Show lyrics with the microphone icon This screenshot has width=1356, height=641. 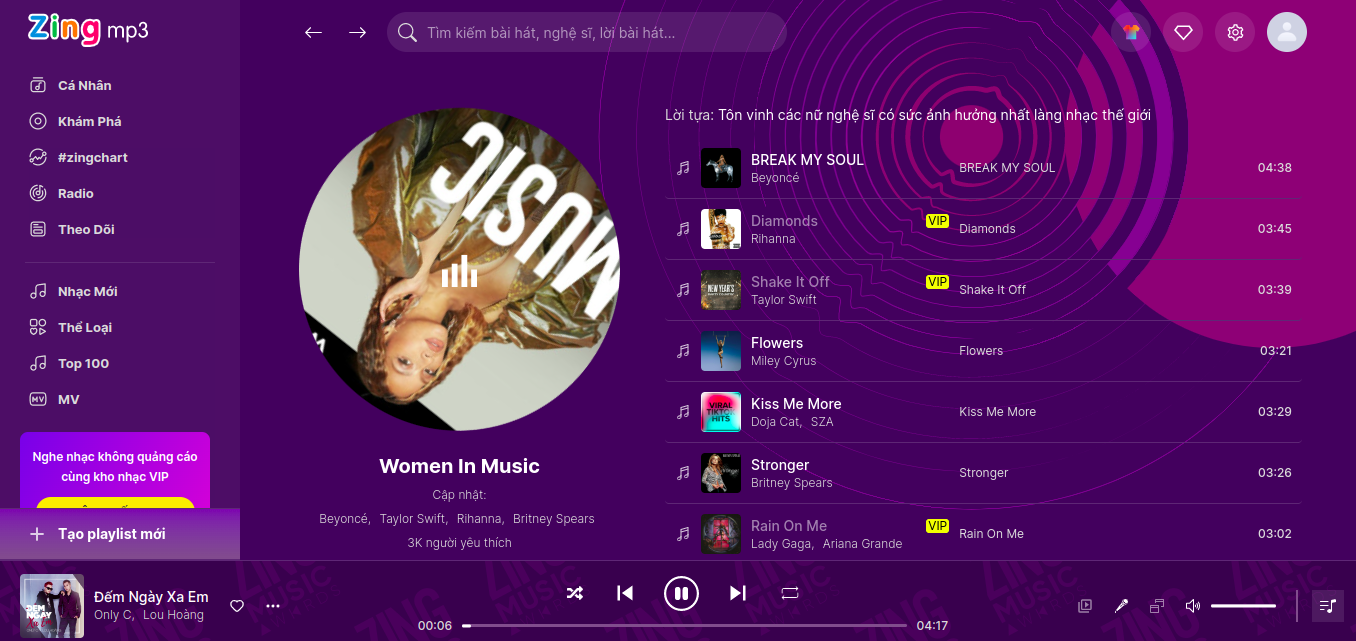tap(1121, 606)
